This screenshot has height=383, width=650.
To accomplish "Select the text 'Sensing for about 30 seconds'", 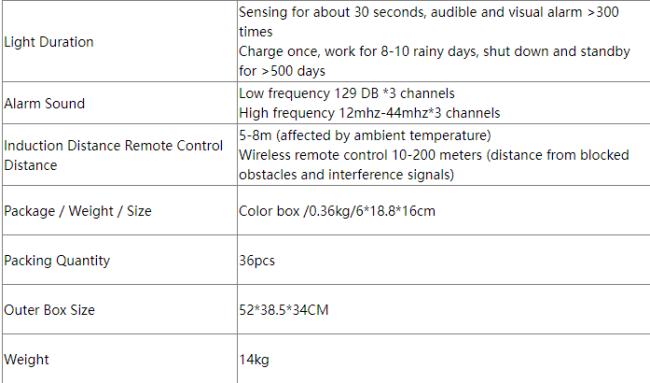I will [332, 12].
